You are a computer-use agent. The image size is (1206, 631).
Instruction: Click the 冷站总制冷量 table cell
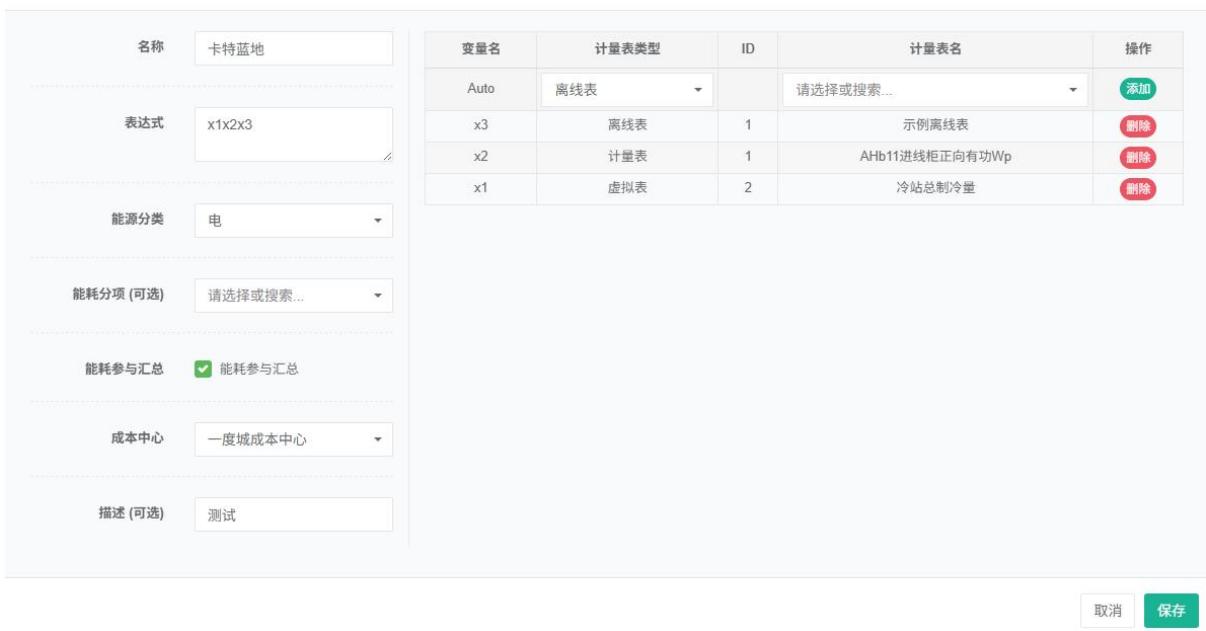pyautogui.click(x=934, y=188)
